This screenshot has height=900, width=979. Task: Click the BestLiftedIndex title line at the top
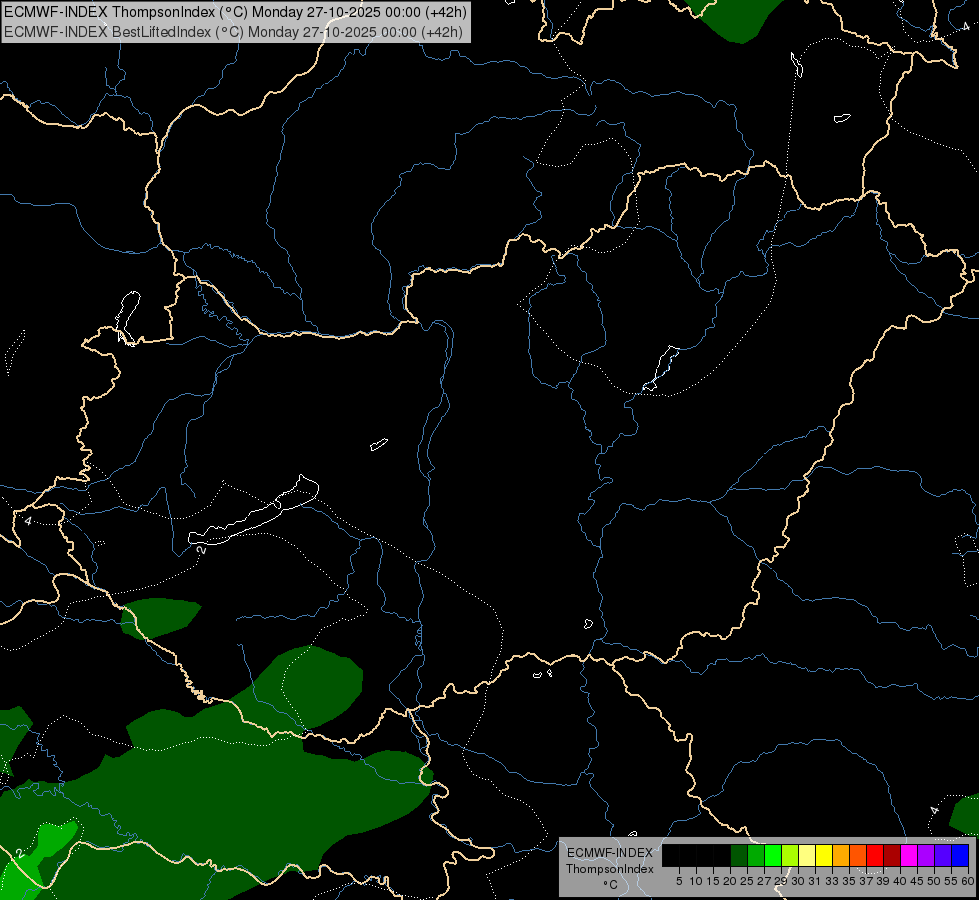[234, 32]
